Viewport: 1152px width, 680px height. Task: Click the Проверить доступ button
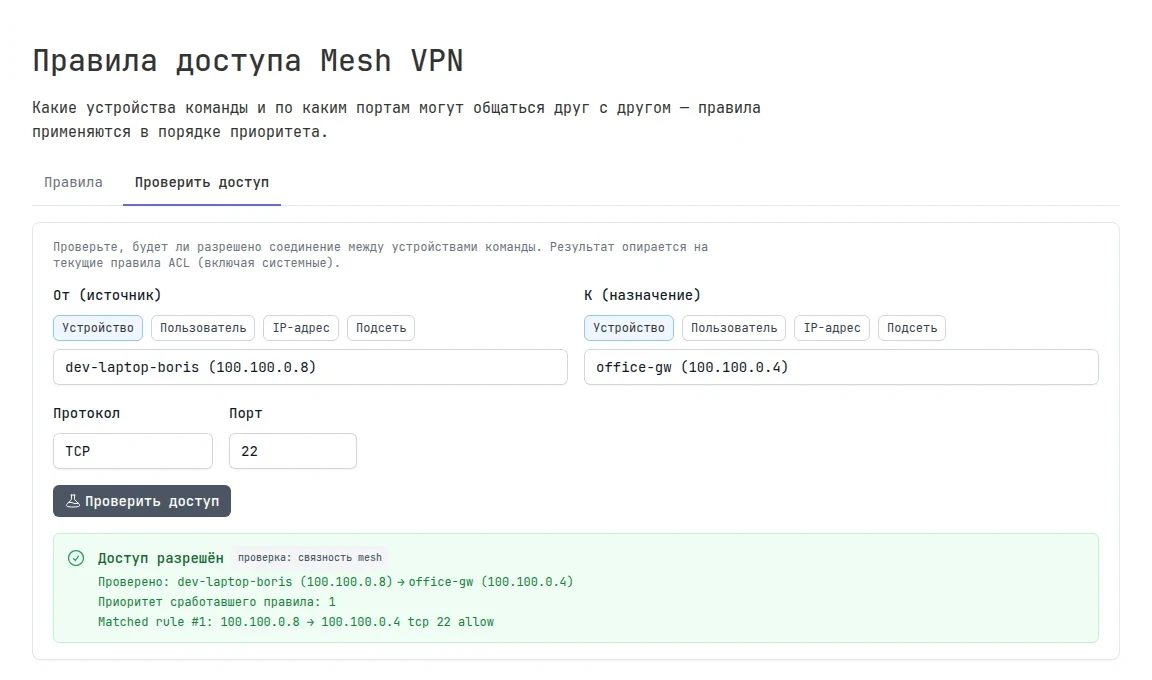(x=142, y=501)
